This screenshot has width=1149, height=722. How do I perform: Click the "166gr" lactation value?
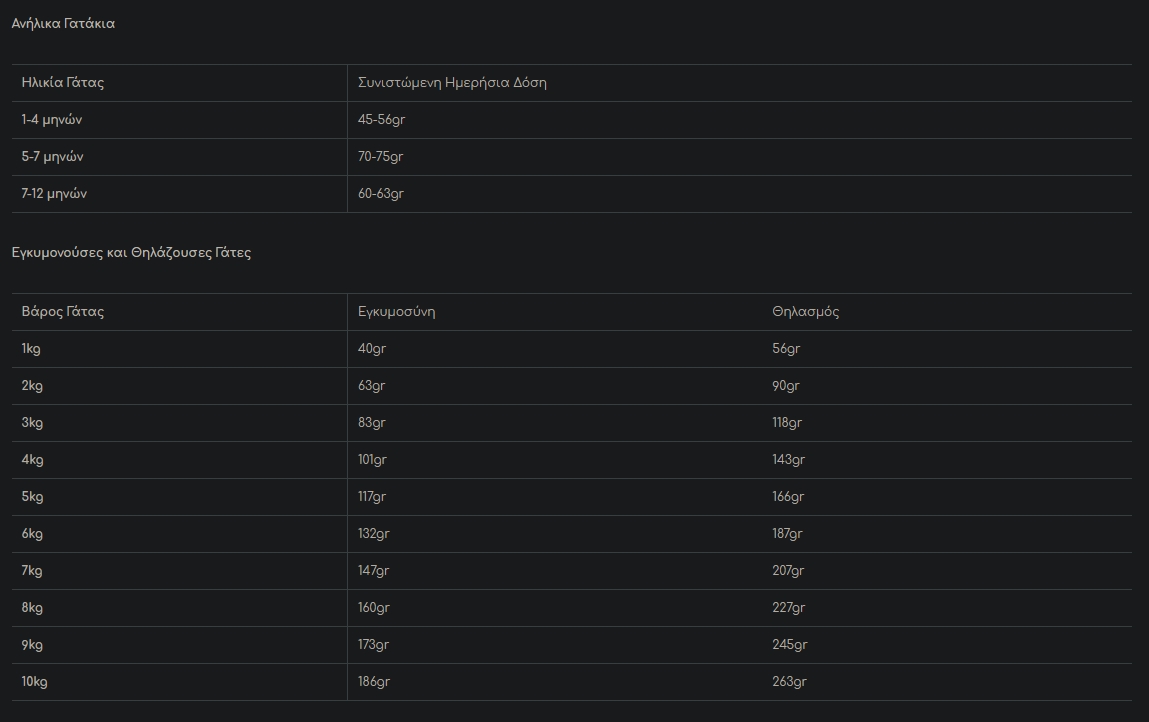tap(788, 497)
